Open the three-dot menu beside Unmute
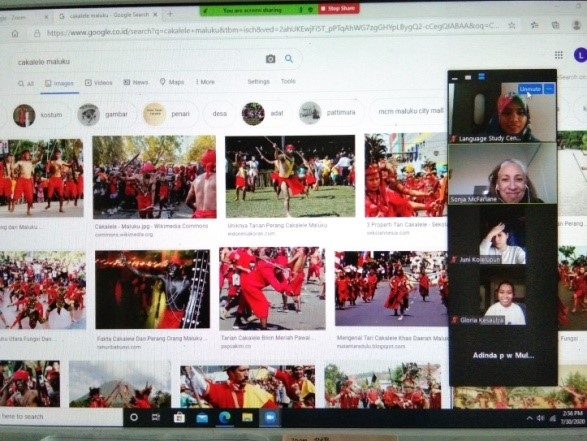Image resolution: width=587 pixels, height=441 pixels. pyautogui.click(x=549, y=89)
